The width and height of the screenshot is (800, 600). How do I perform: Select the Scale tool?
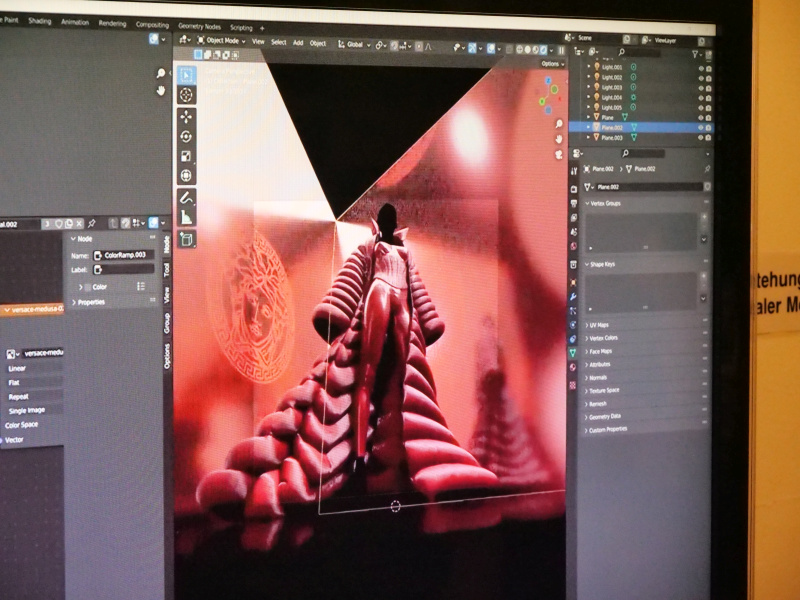tap(186, 156)
